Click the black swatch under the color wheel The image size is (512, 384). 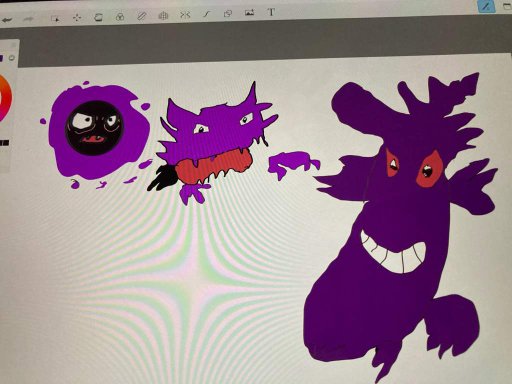click(4, 143)
